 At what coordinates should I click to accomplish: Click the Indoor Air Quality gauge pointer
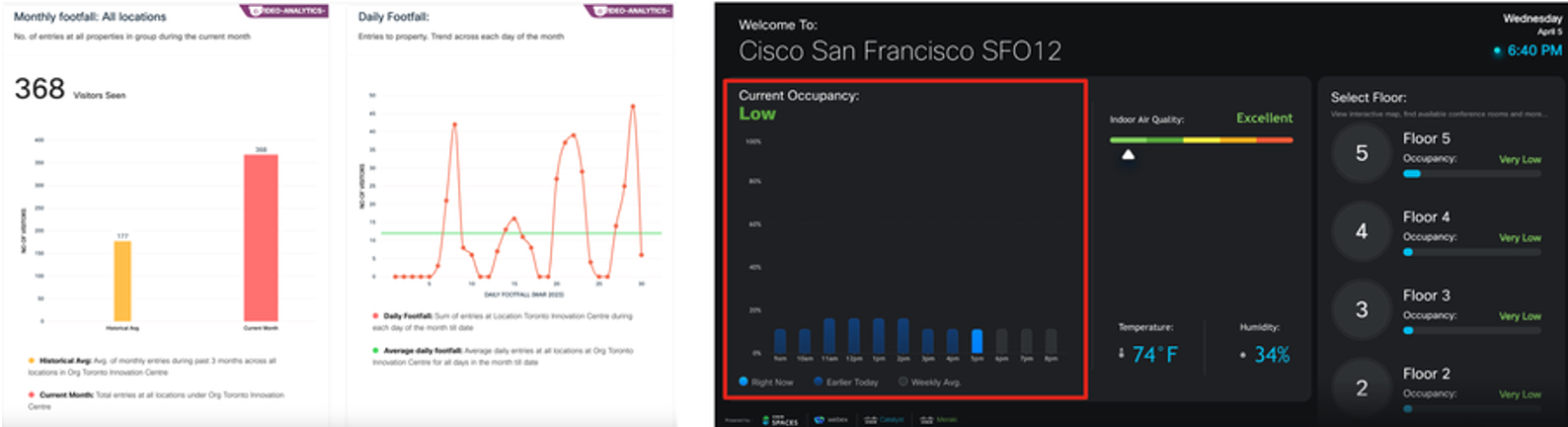pos(1128,154)
